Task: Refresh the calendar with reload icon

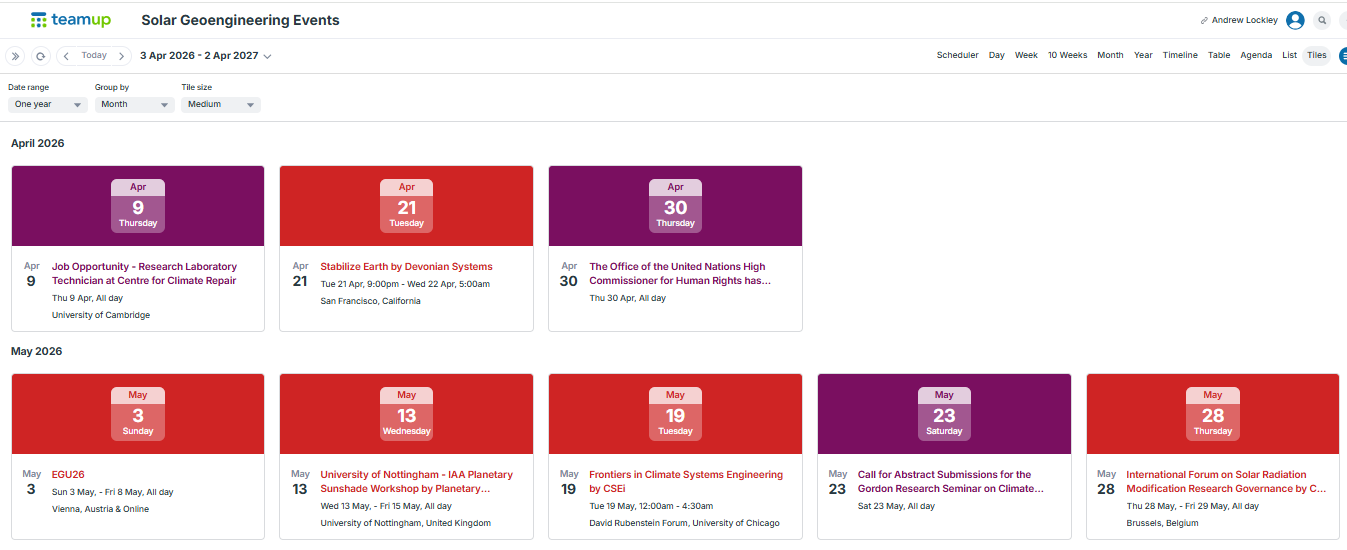Action: [40, 56]
